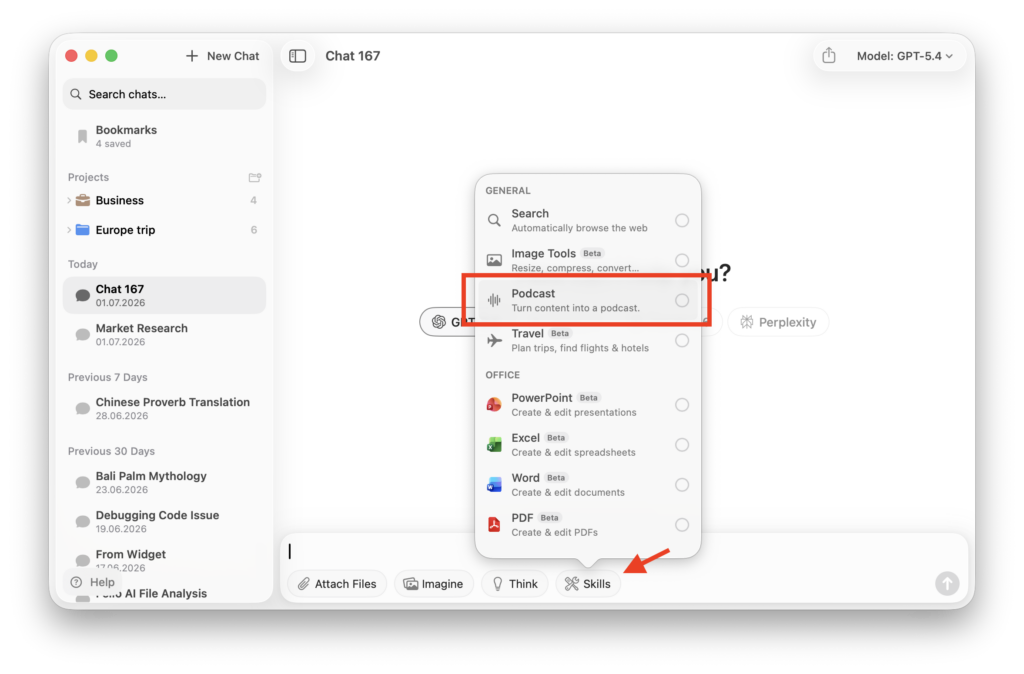
Task: Click the send arrow button
Action: pos(946,583)
